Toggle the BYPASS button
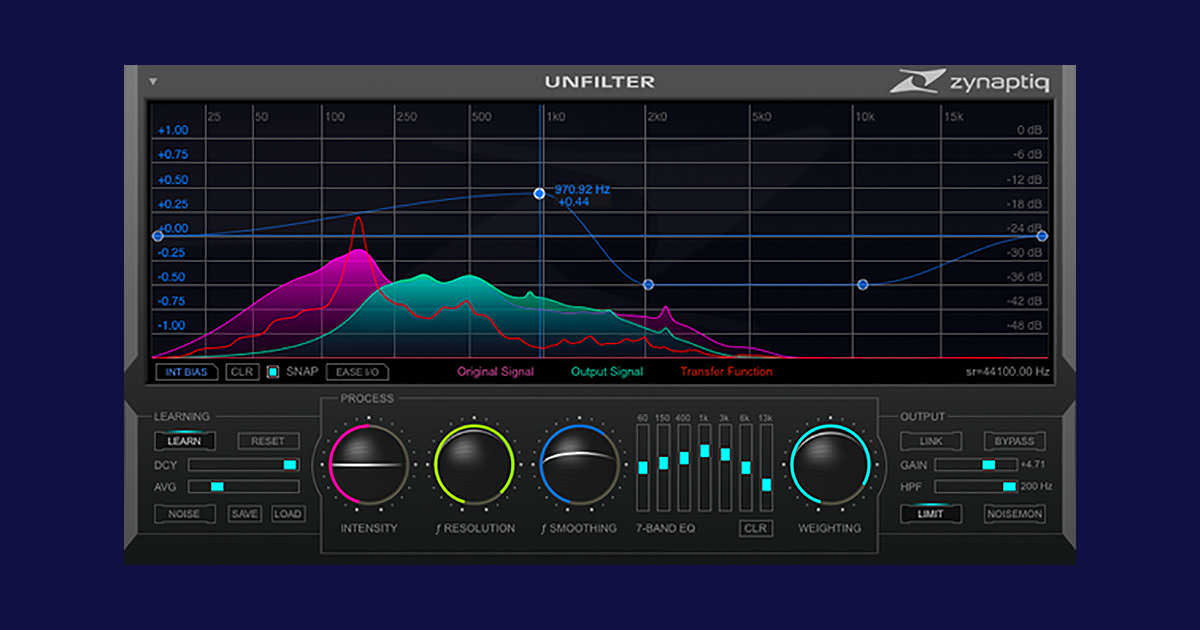 pos(1015,441)
